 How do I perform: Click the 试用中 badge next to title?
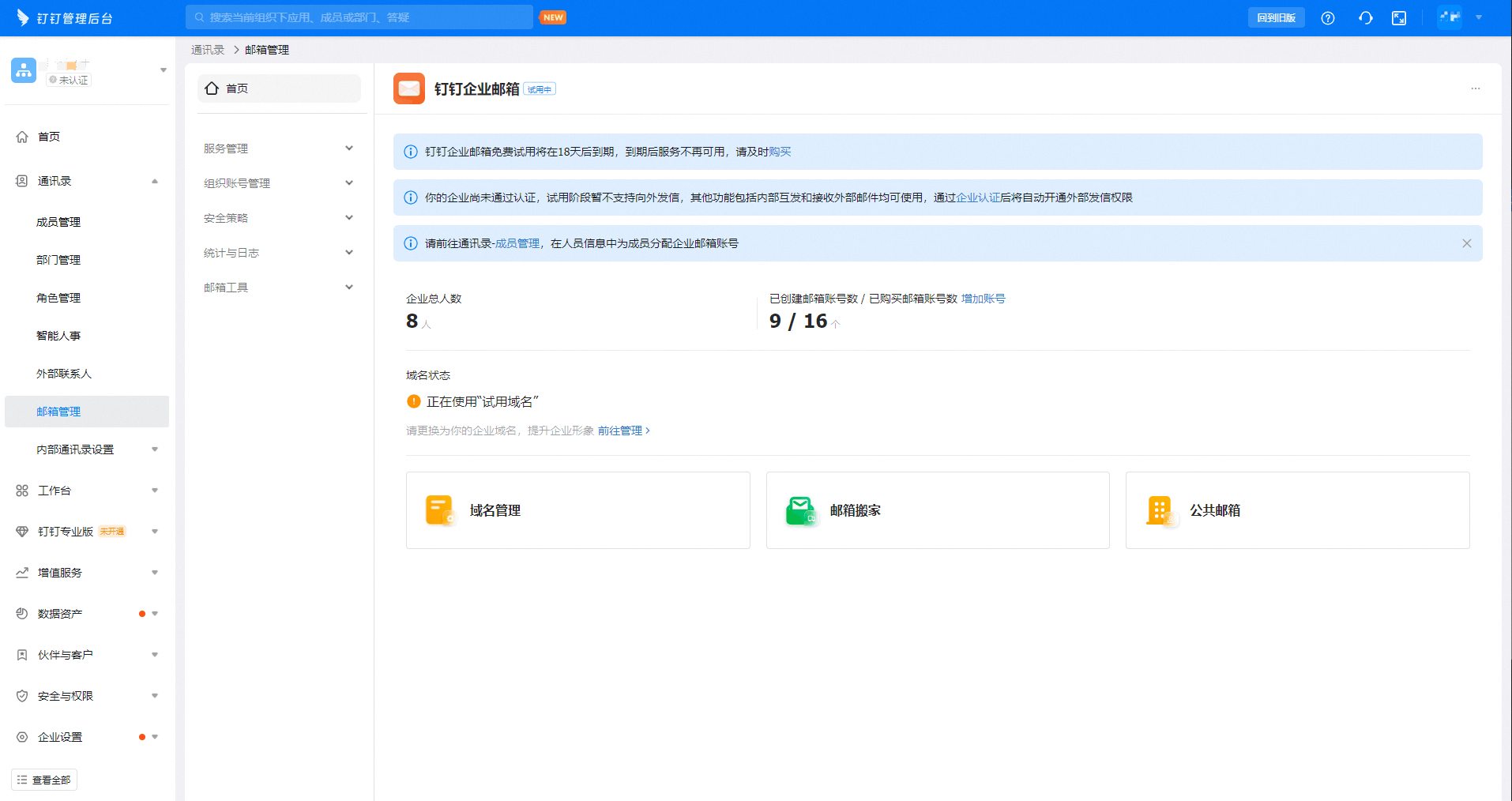pos(540,89)
